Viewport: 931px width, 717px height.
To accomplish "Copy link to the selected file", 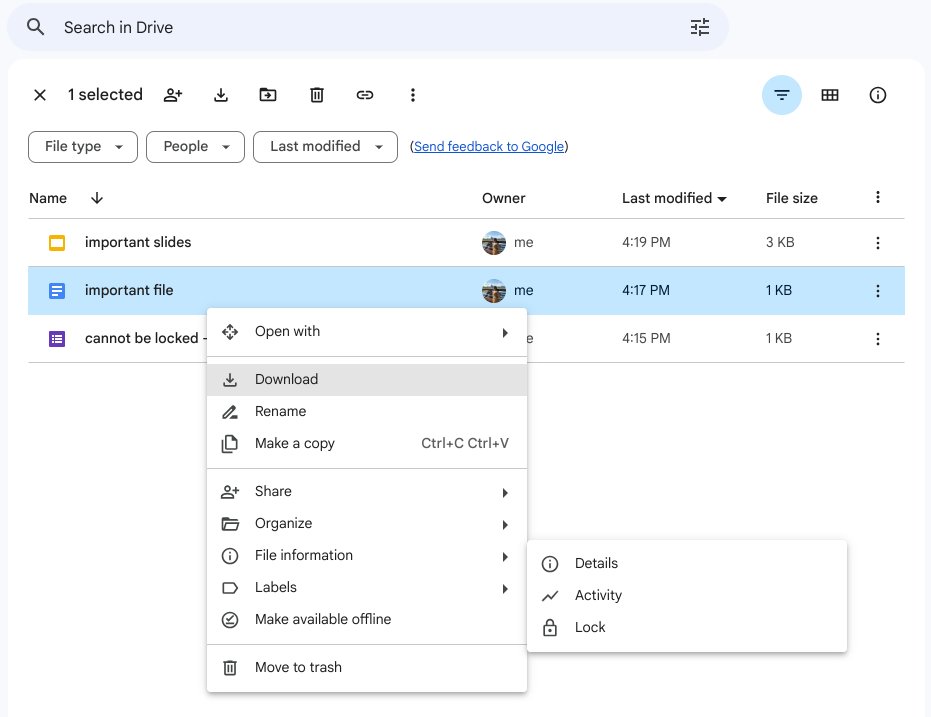I will (x=364, y=94).
